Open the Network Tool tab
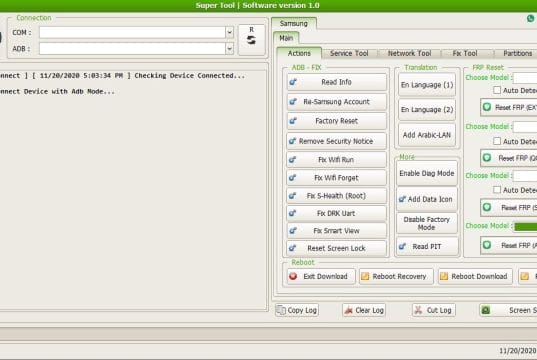This screenshot has width=537, height=360. click(x=409, y=53)
